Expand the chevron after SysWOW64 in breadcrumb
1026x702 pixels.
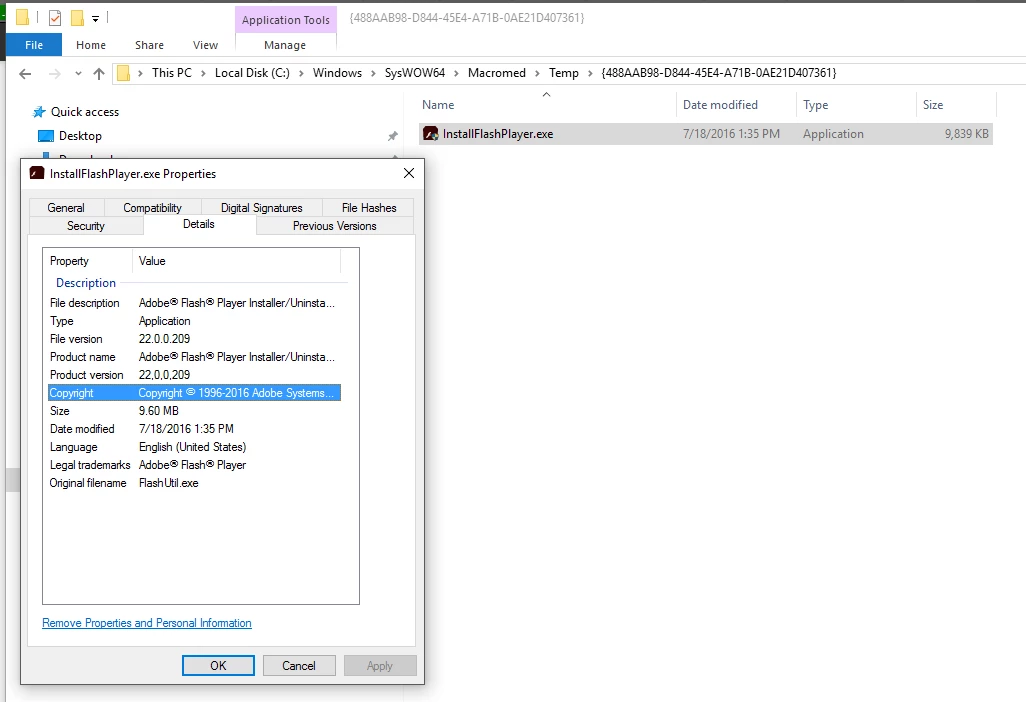point(457,73)
